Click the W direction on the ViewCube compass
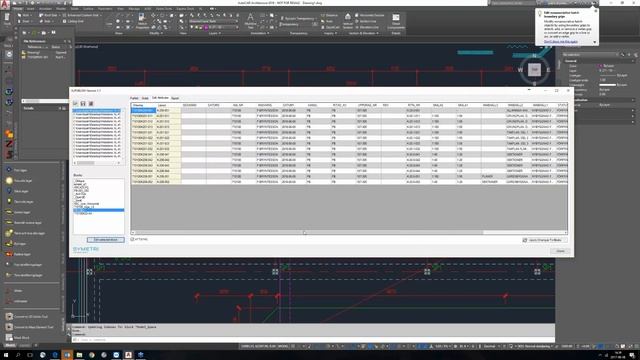Image resolution: width=640 pixels, height=360 pixels. (520, 70)
